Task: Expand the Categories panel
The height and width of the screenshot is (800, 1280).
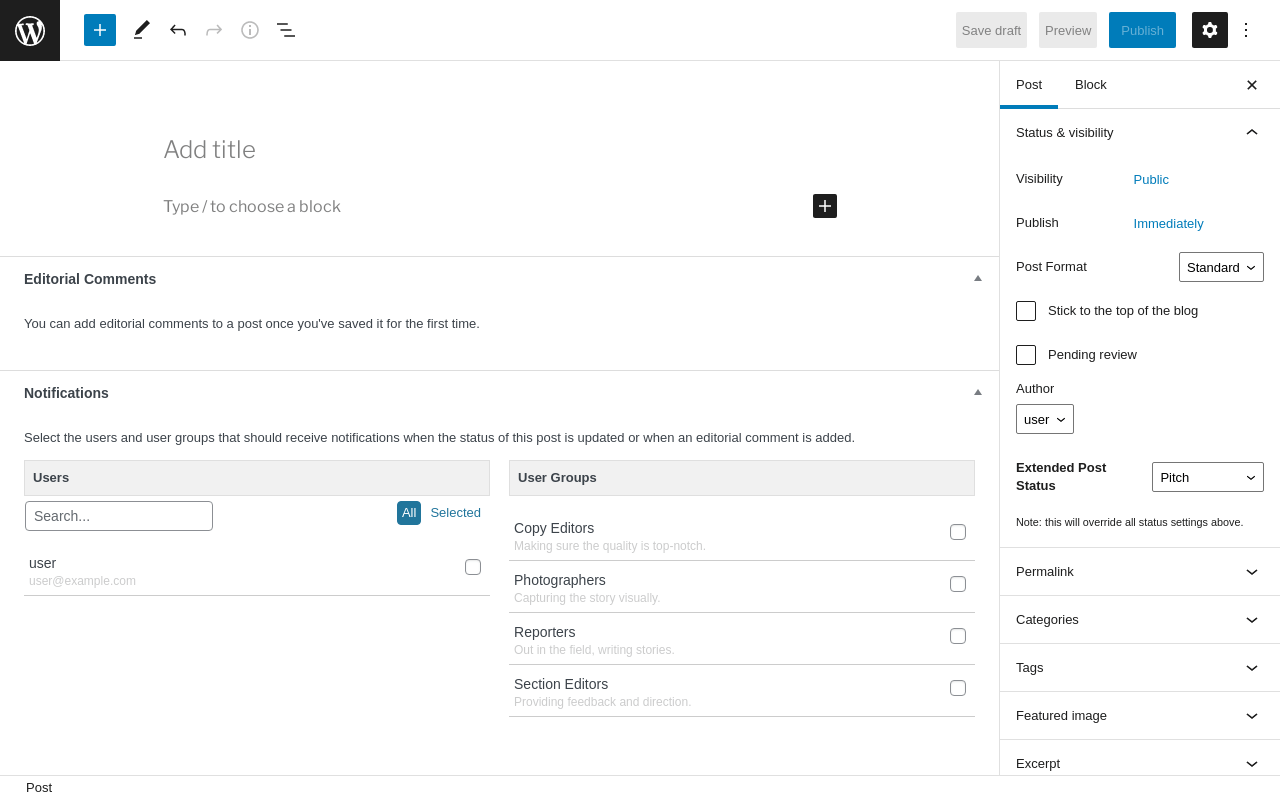Action: pyautogui.click(x=1140, y=620)
